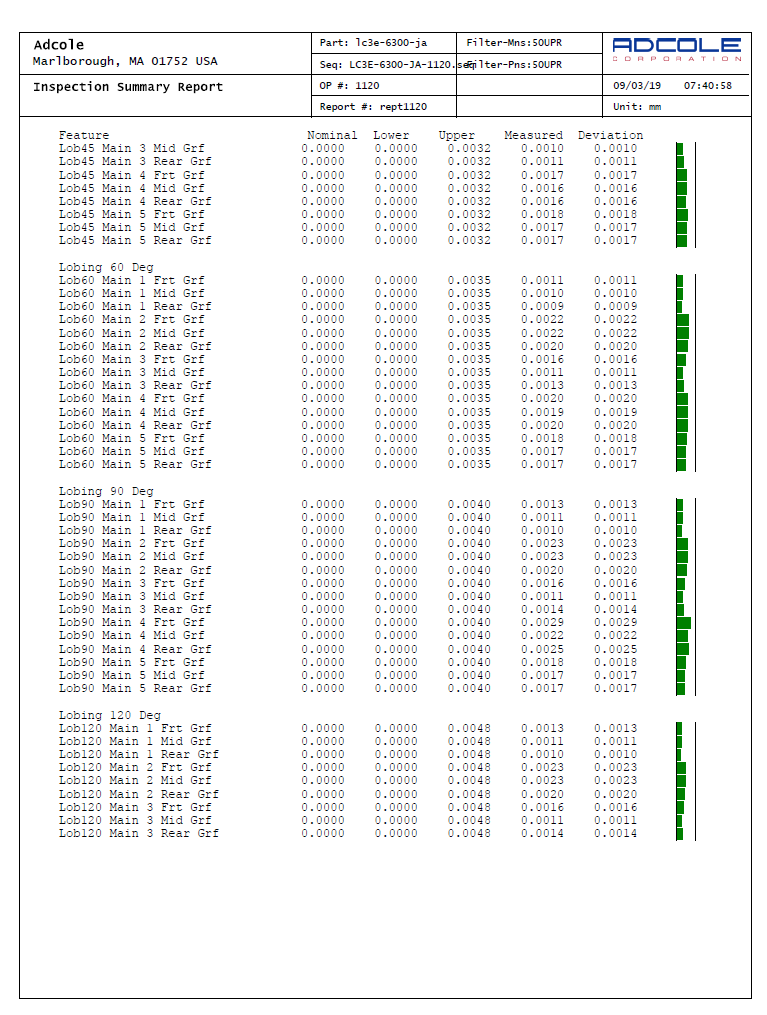
Task: Click the Feature column header
Action: pos(84,135)
